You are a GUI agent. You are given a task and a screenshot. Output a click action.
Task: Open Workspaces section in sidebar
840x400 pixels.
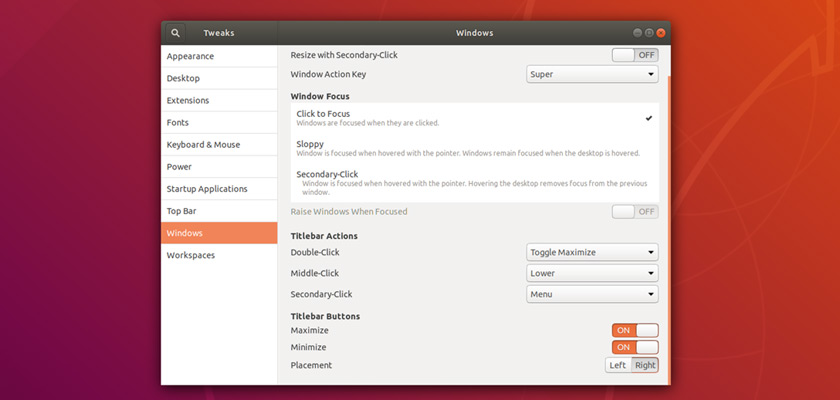219,255
